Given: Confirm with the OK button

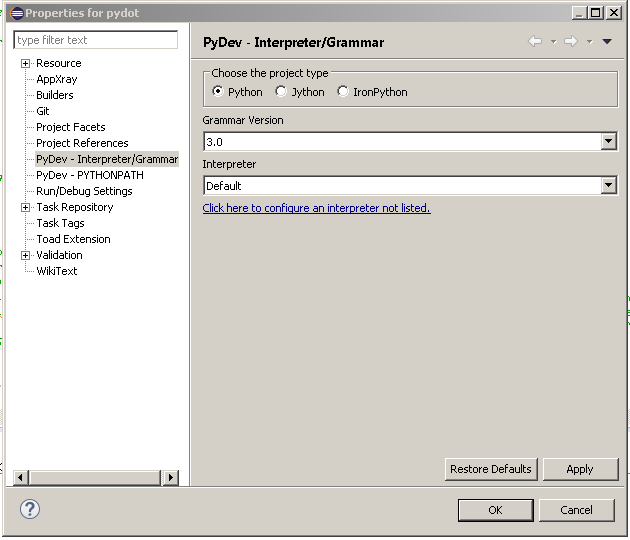Looking at the screenshot, I should coord(495,510).
